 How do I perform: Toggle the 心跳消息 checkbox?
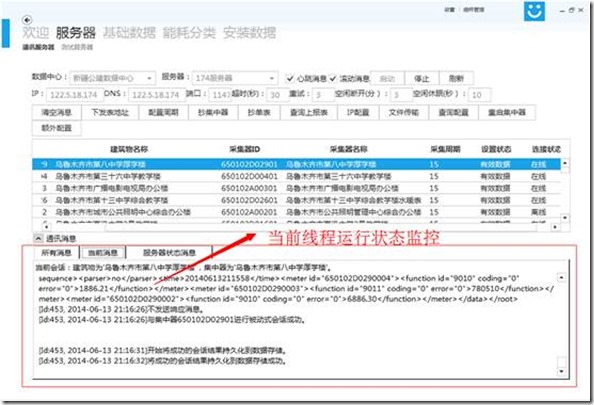click(290, 78)
